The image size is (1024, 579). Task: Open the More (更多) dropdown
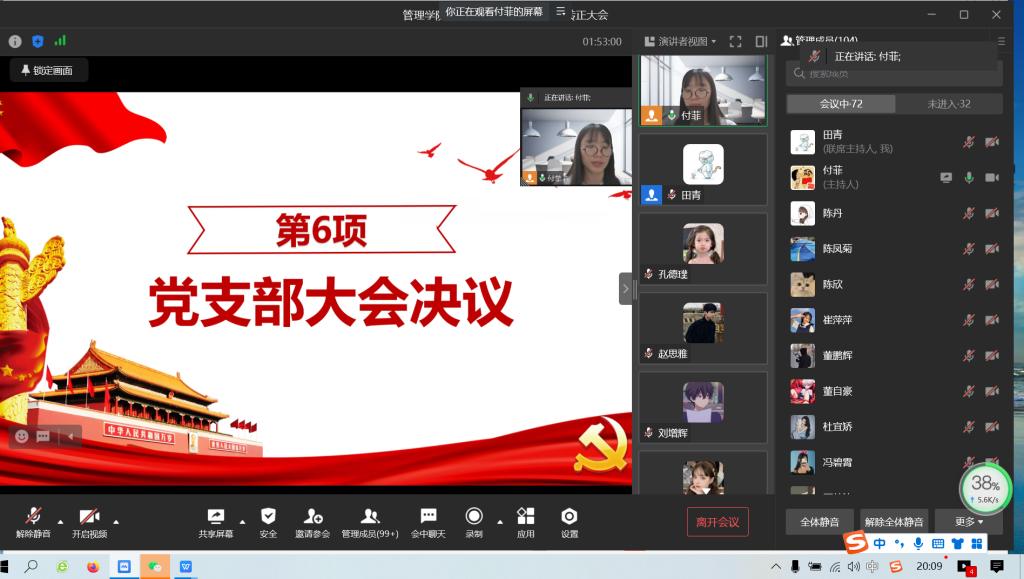(x=968, y=521)
